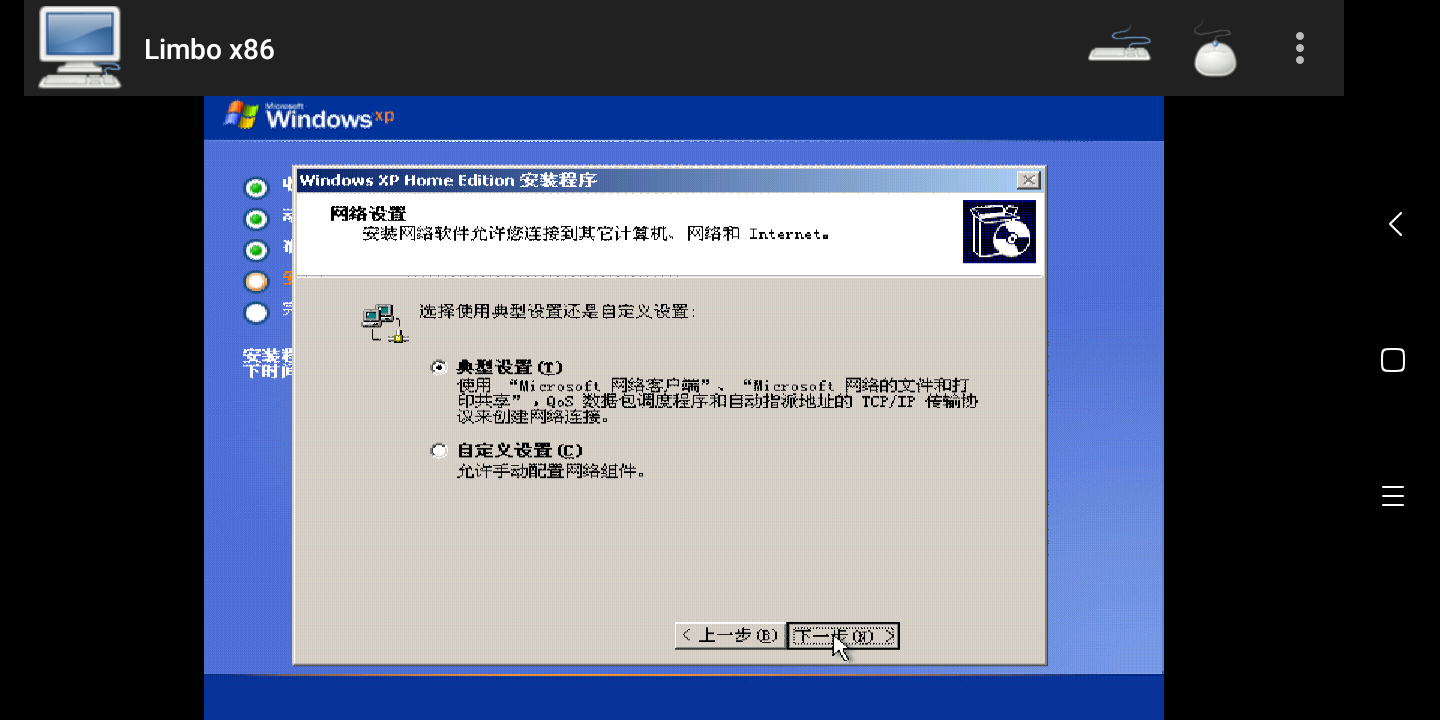Click the text 允许手动配置网络组件。
Image resolution: width=1440 pixels, height=720 pixels.
(x=551, y=470)
